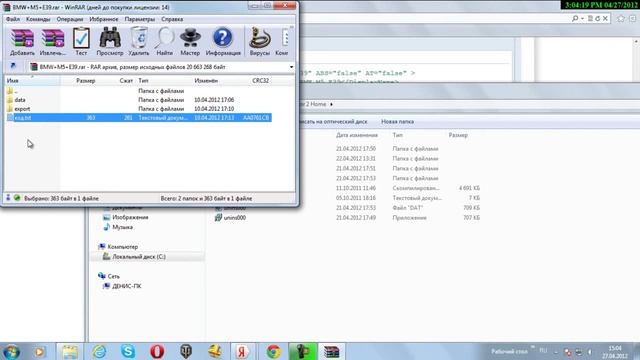
Task: Click the Вирусы (Virus scan) snake icon
Action: tap(260, 41)
